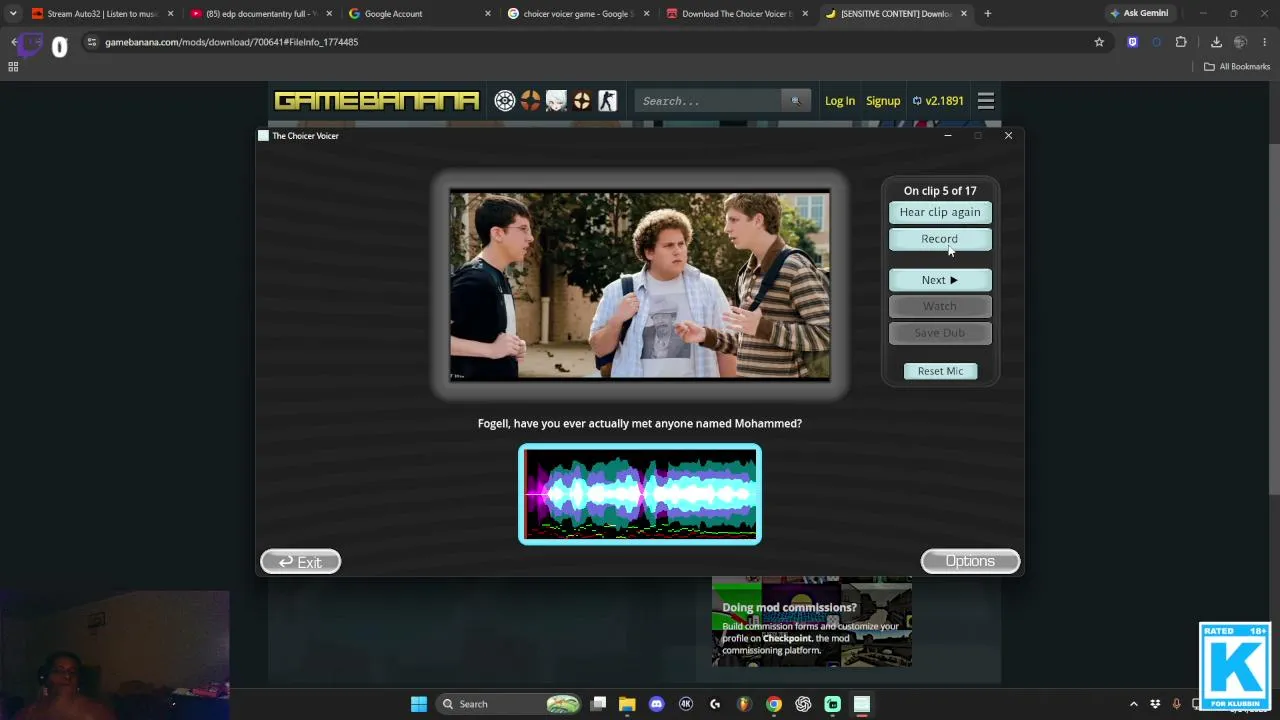The image size is (1280, 720).
Task: Click the first round game icon after the logo
Action: (505, 101)
